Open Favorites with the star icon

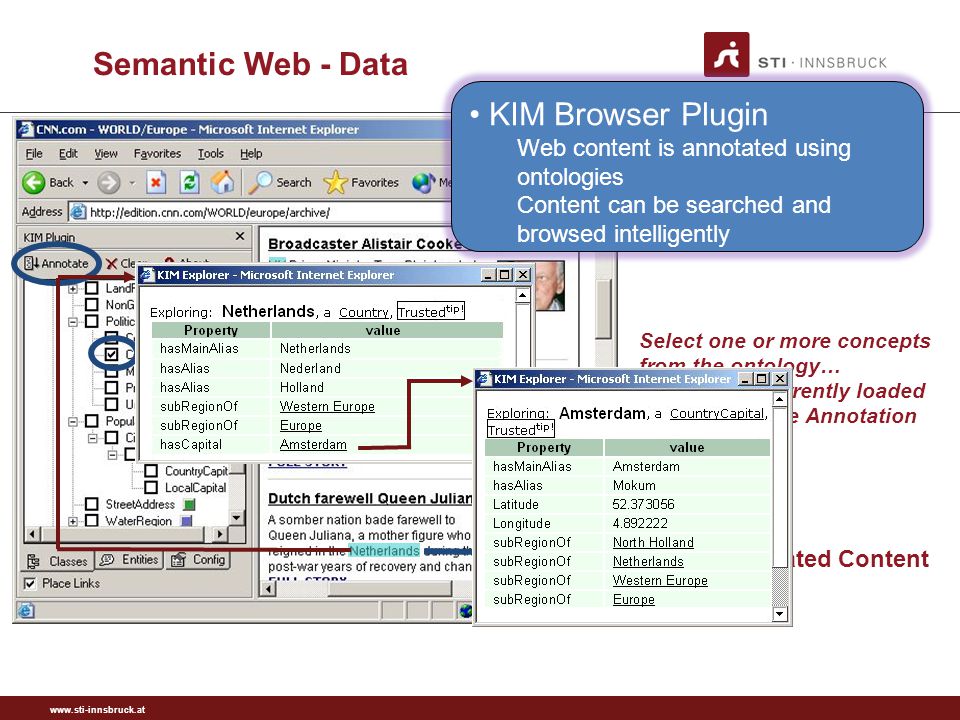(x=335, y=182)
